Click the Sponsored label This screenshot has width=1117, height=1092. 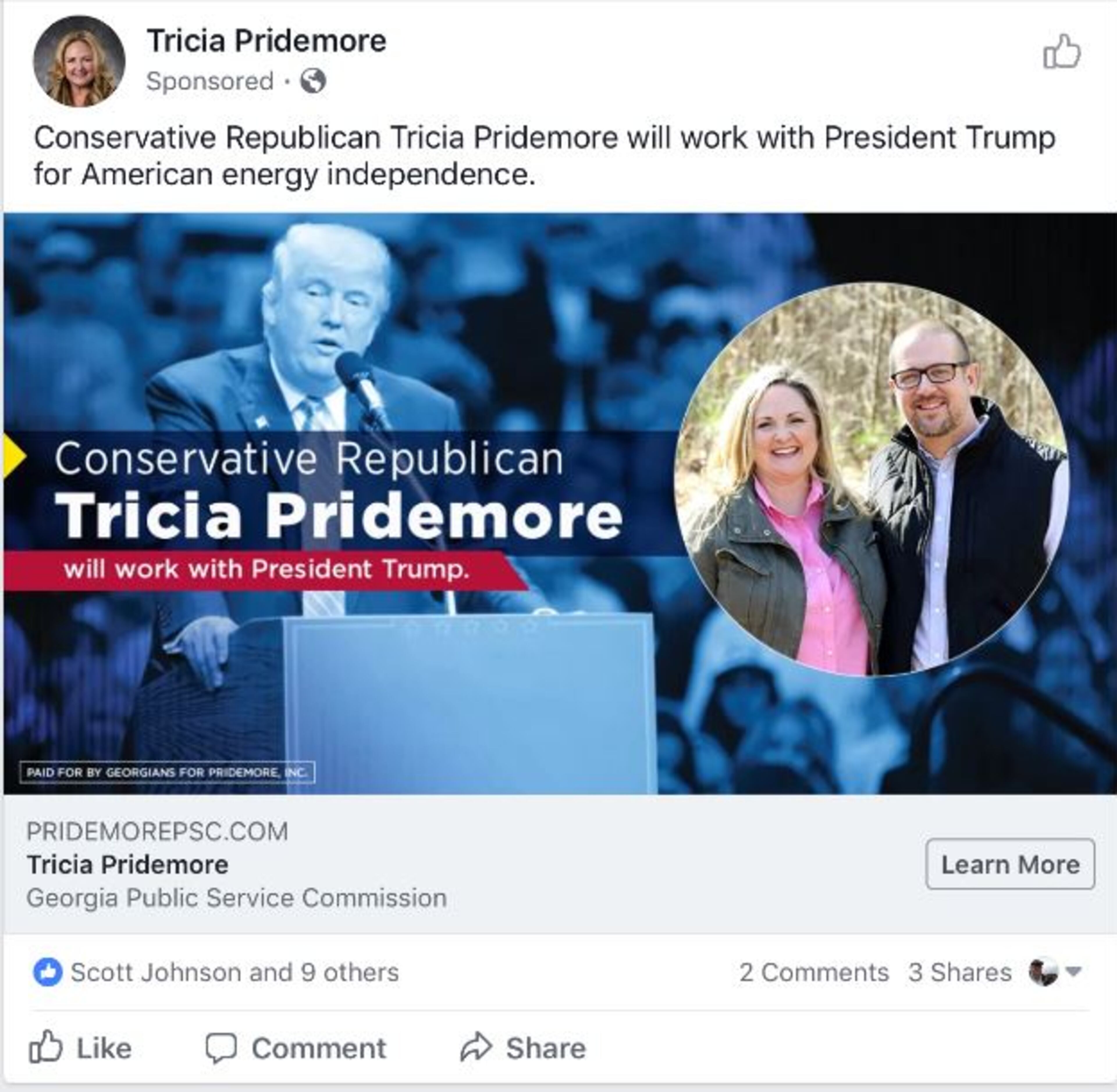coord(210,81)
